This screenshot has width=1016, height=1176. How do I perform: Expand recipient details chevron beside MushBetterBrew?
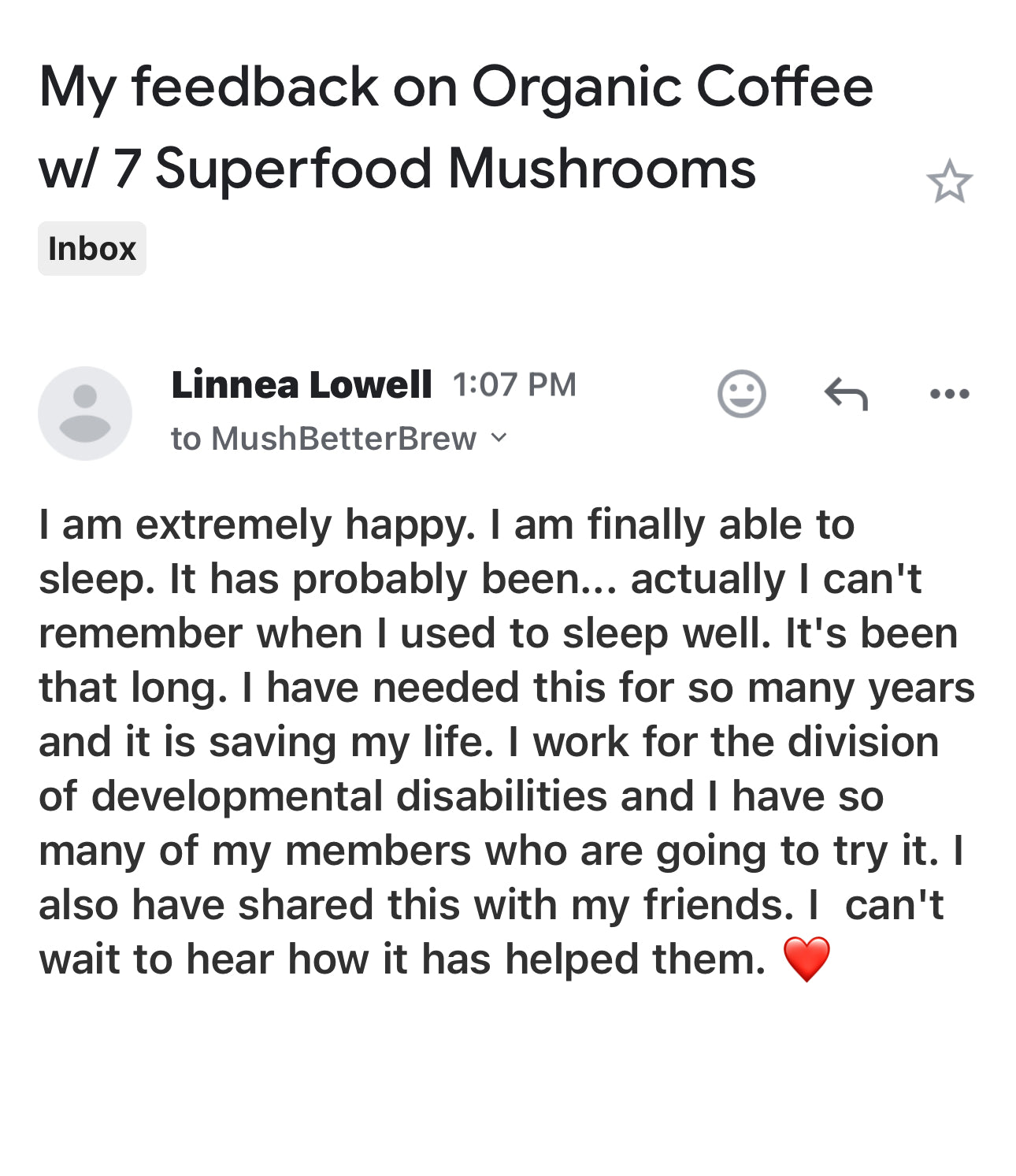point(499,437)
